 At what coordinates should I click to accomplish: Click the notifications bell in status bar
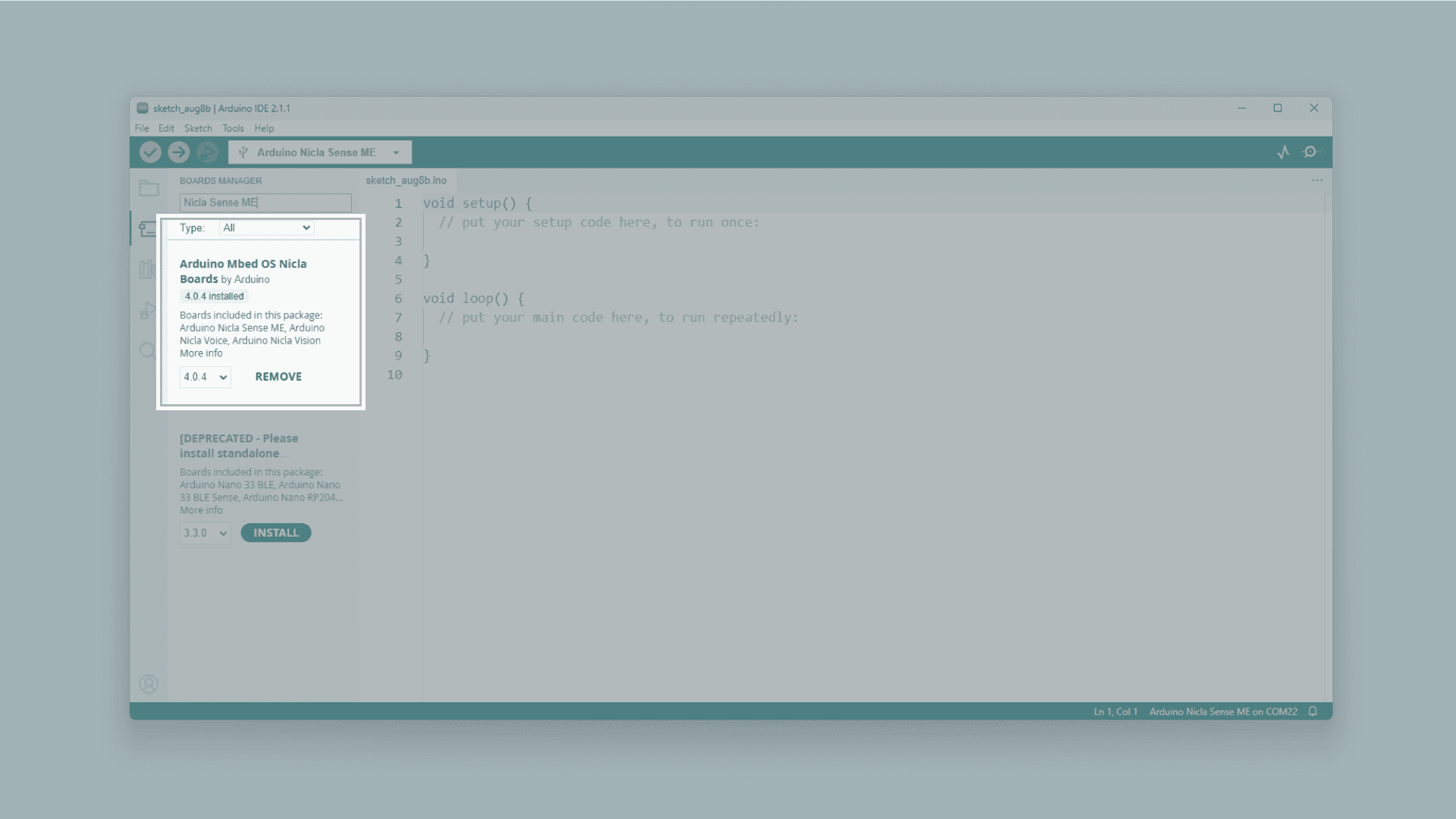click(1313, 711)
